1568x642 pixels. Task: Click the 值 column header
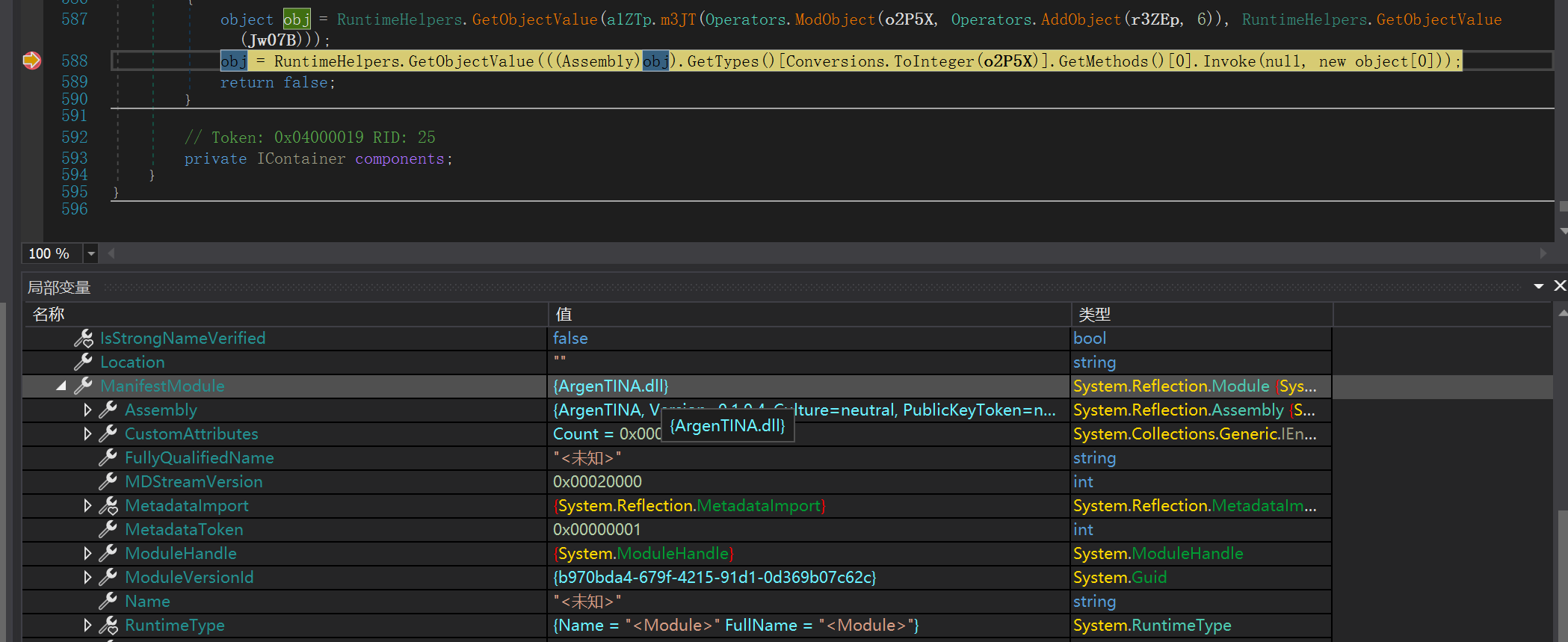coord(809,315)
